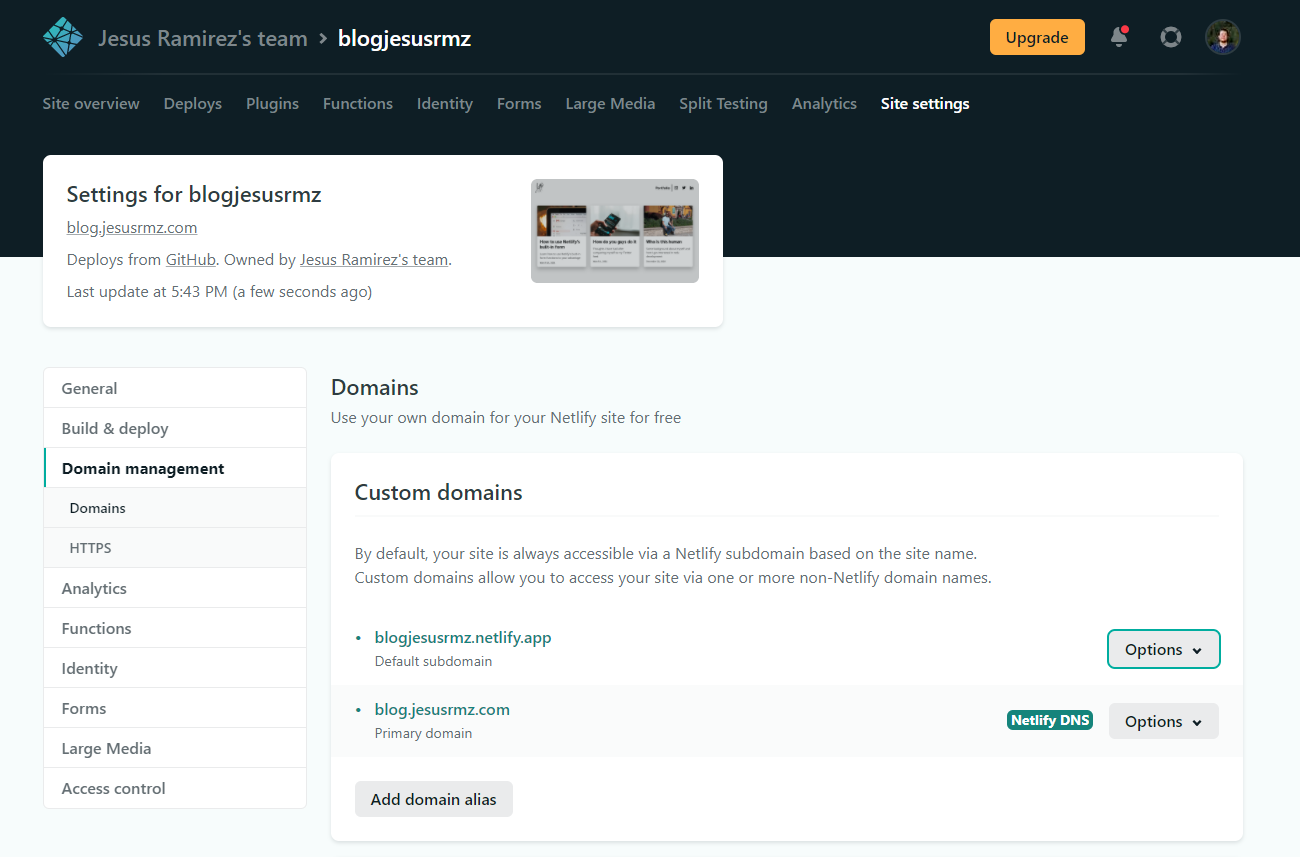1300x857 pixels.
Task: Open the support lifebuoy icon
Action: [x=1170, y=37]
